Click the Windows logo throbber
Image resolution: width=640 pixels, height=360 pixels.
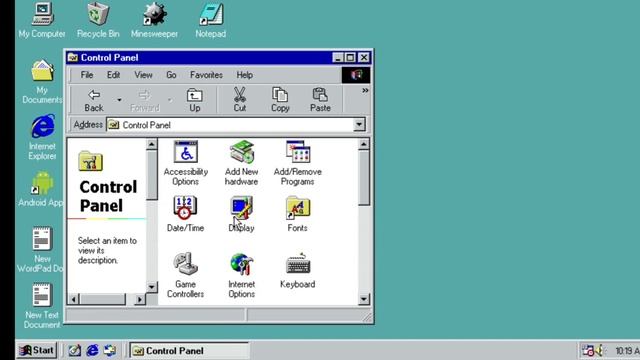pos(356,75)
